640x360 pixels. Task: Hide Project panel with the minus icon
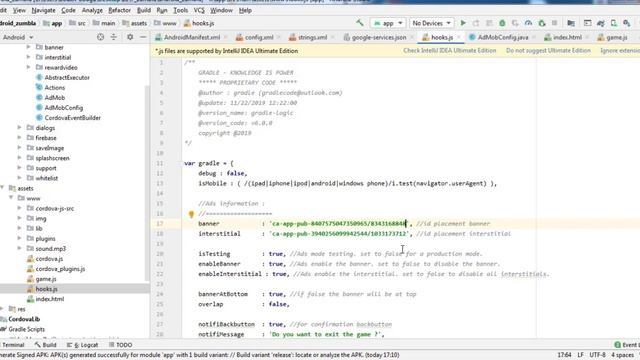tap(143, 37)
